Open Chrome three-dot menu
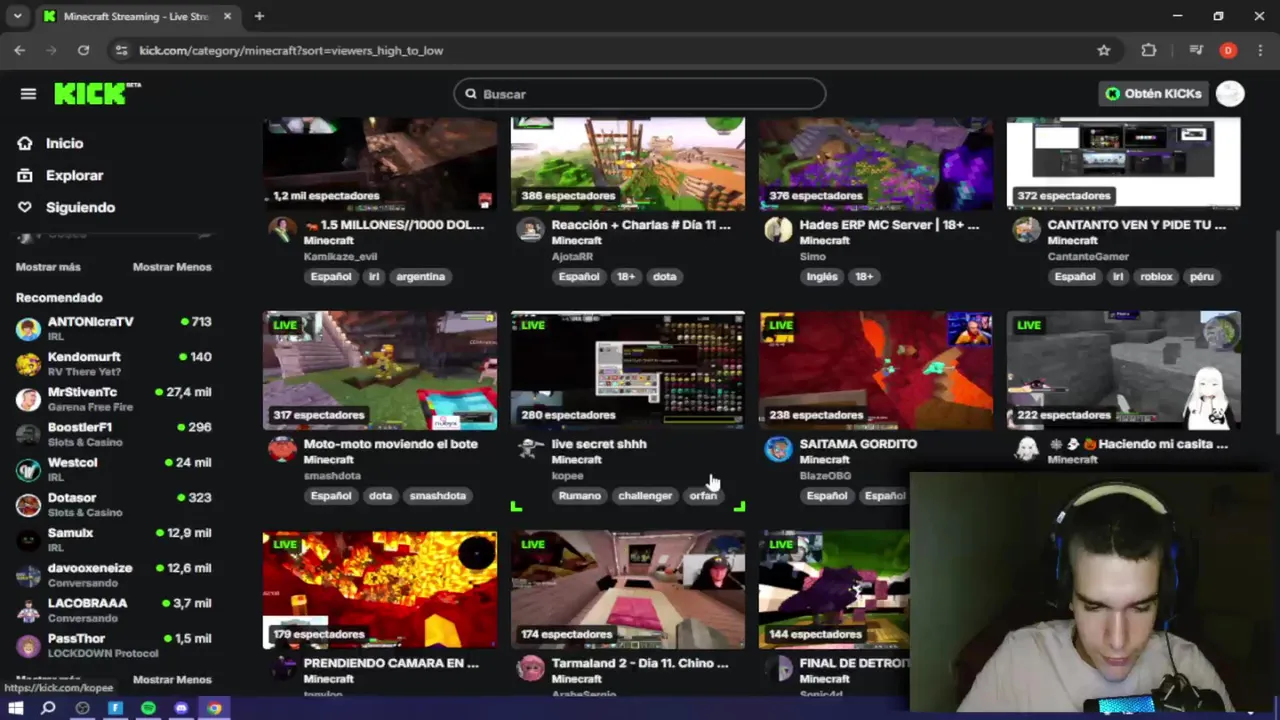Image resolution: width=1280 pixels, height=720 pixels. pos(1259,50)
